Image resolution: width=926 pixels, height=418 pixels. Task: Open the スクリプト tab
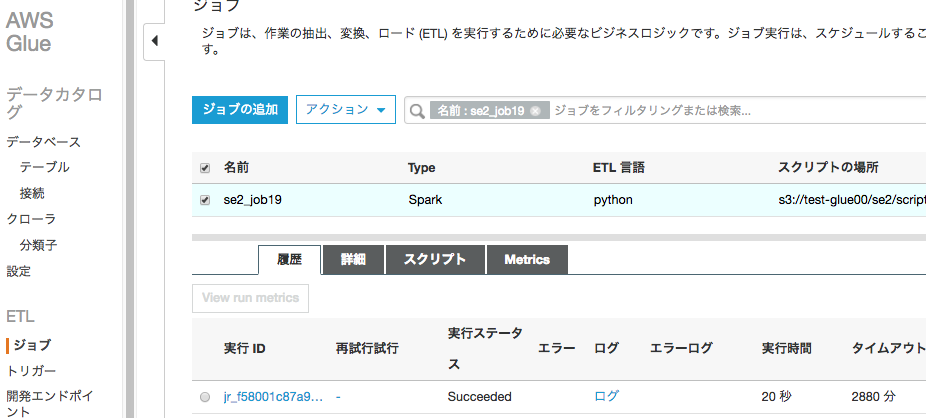(435, 260)
